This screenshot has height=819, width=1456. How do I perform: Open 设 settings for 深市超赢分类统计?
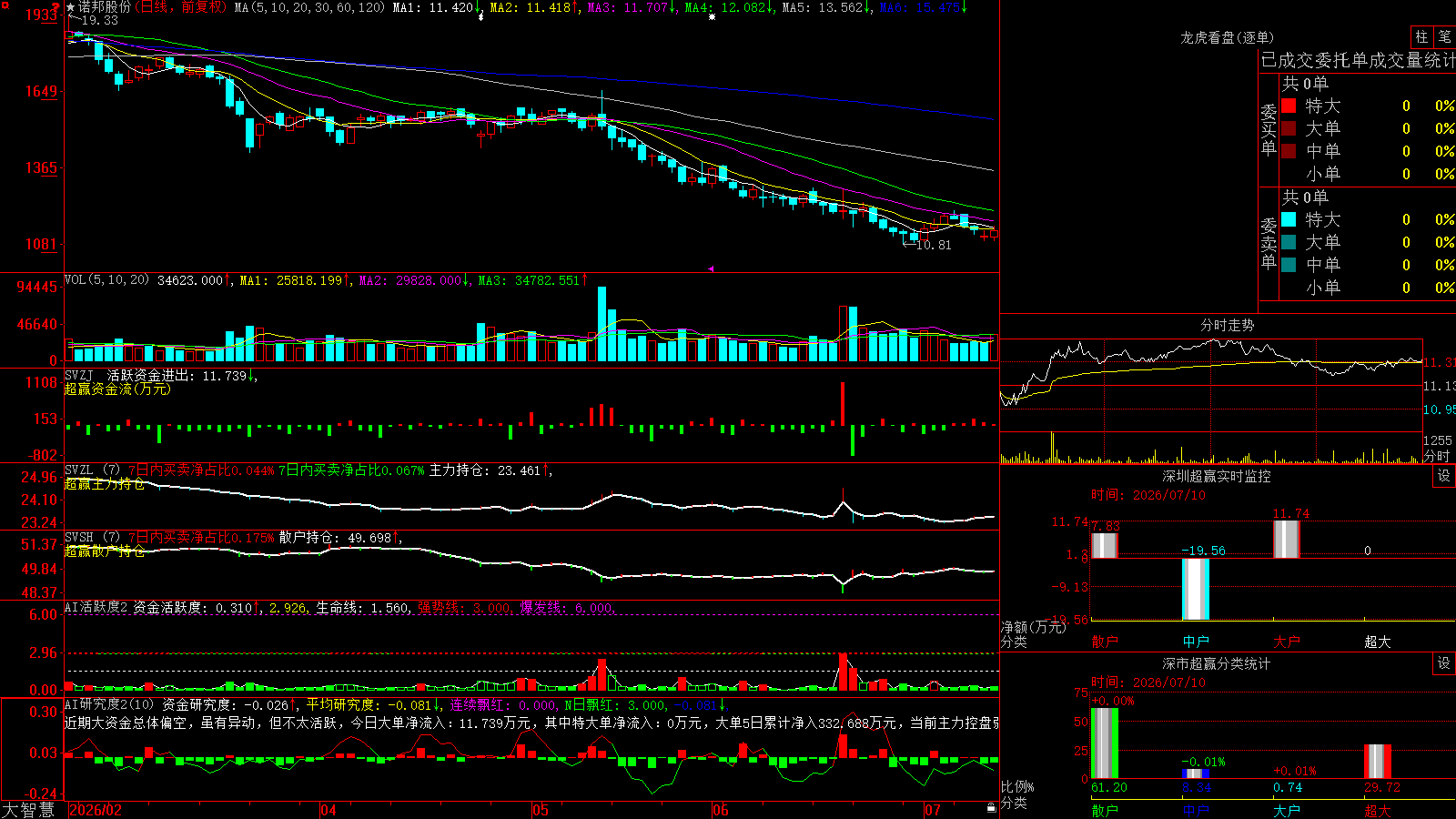pyautogui.click(x=1443, y=663)
